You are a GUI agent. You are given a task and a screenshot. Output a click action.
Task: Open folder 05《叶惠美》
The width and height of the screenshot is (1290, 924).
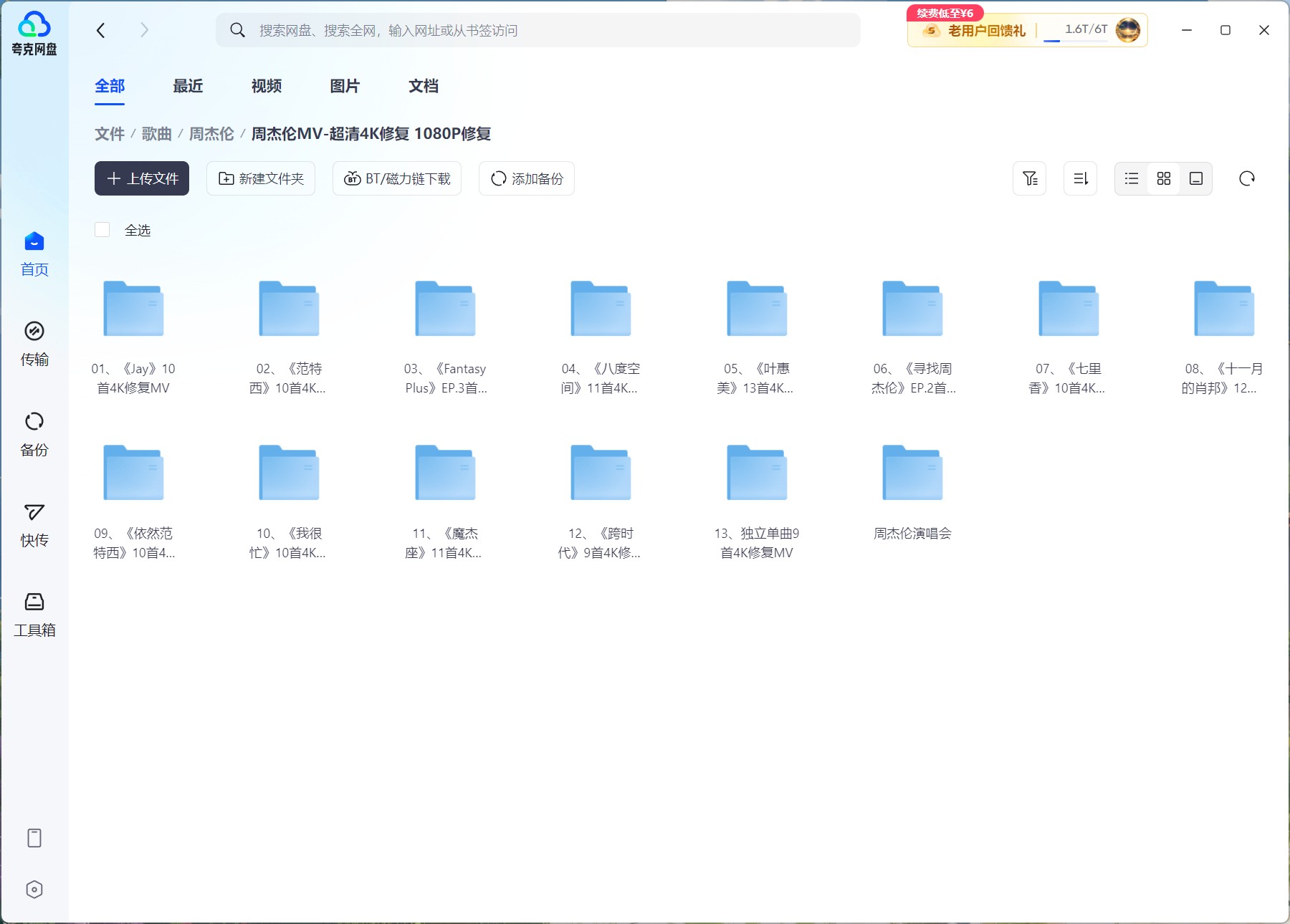[757, 337]
